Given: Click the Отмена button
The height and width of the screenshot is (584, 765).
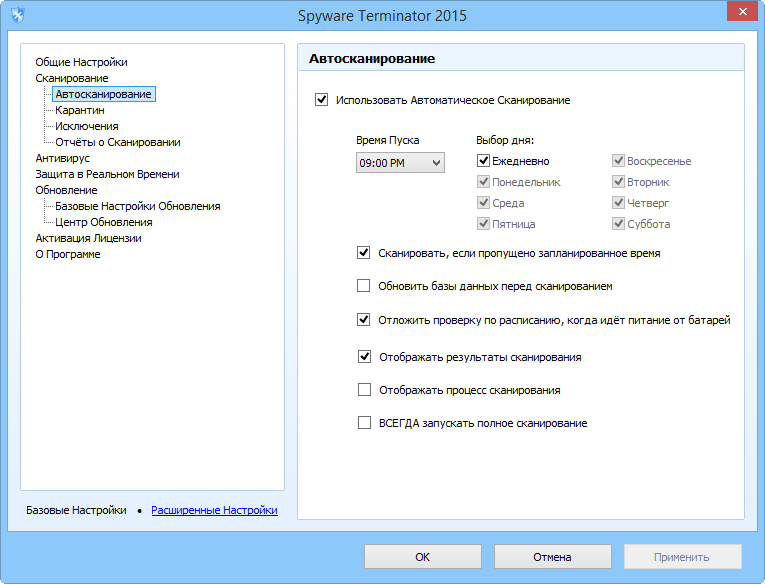Looking at the screenshot, I should tap(552, 557).
